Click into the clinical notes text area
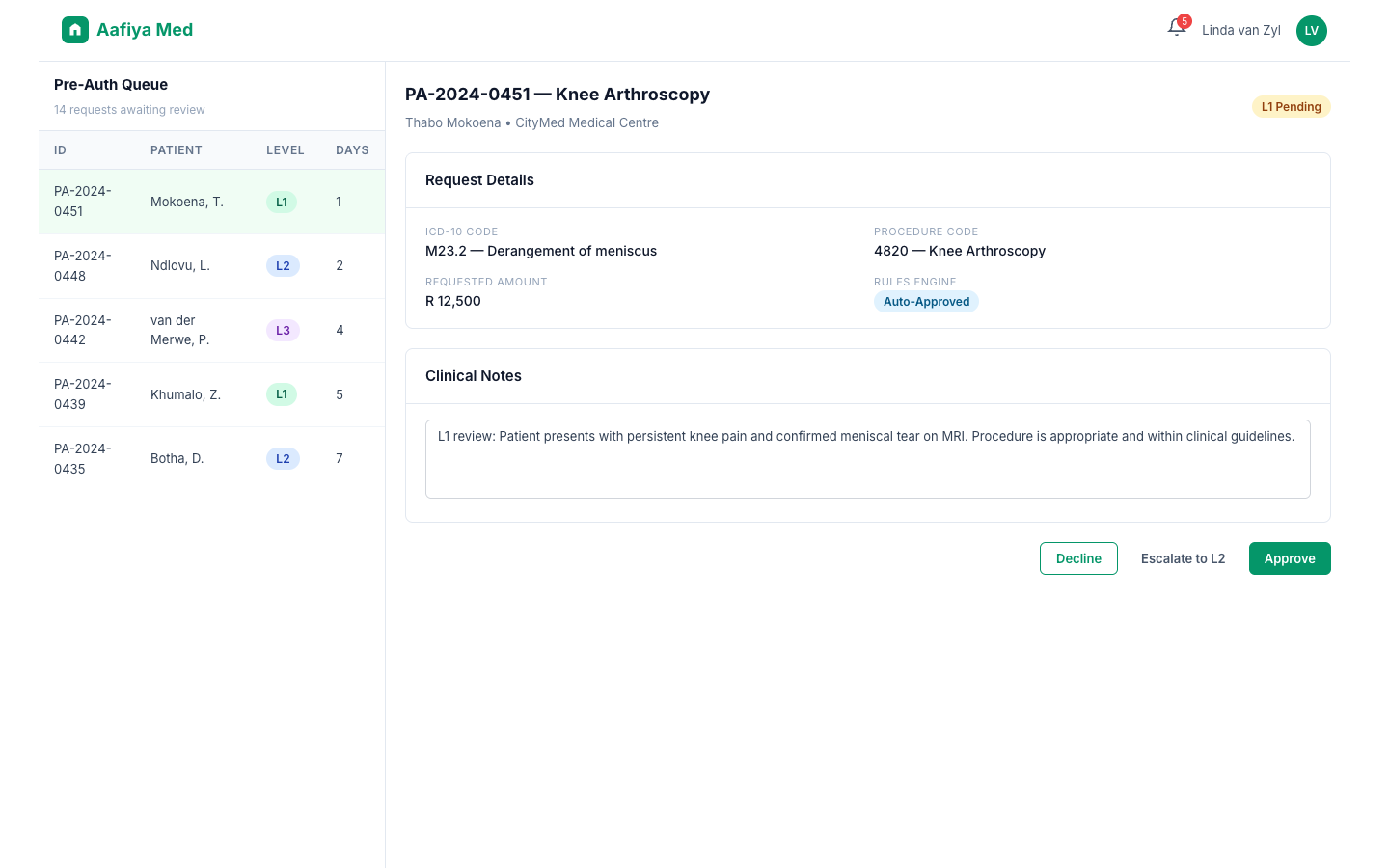 click(x=868, y=459)
